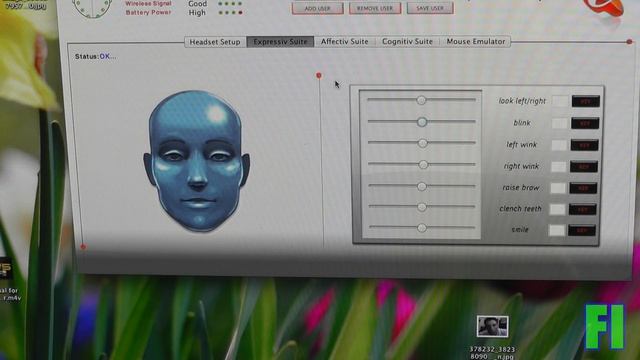Viewport: 640px width, 360px height.
Task: Adjust the raise brow sensitivity slider
Action: [x=422, y=187]
